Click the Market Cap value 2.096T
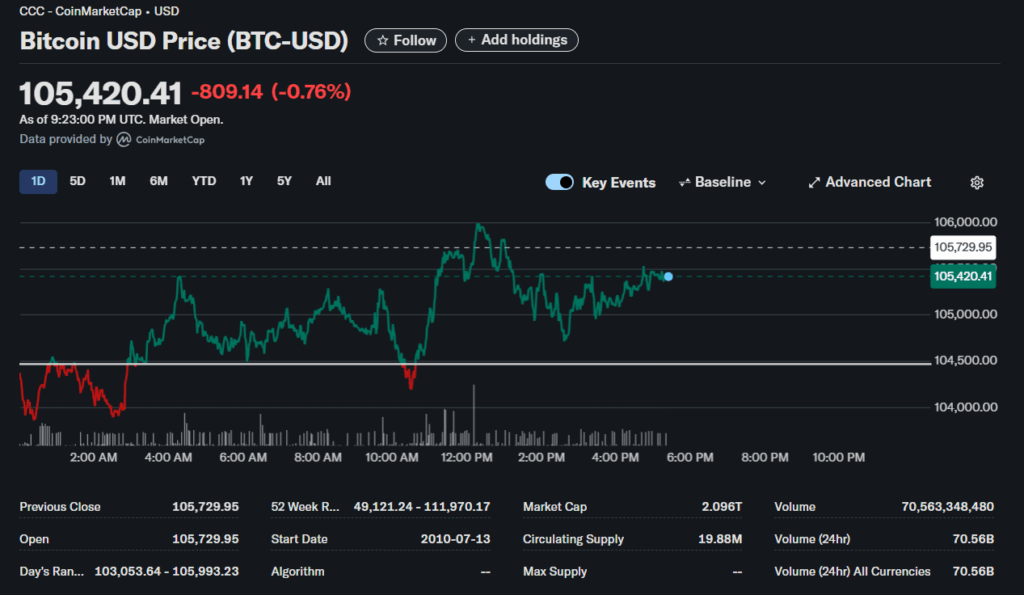This screenshot has height=595, width=1024. [x=722, y=507]
